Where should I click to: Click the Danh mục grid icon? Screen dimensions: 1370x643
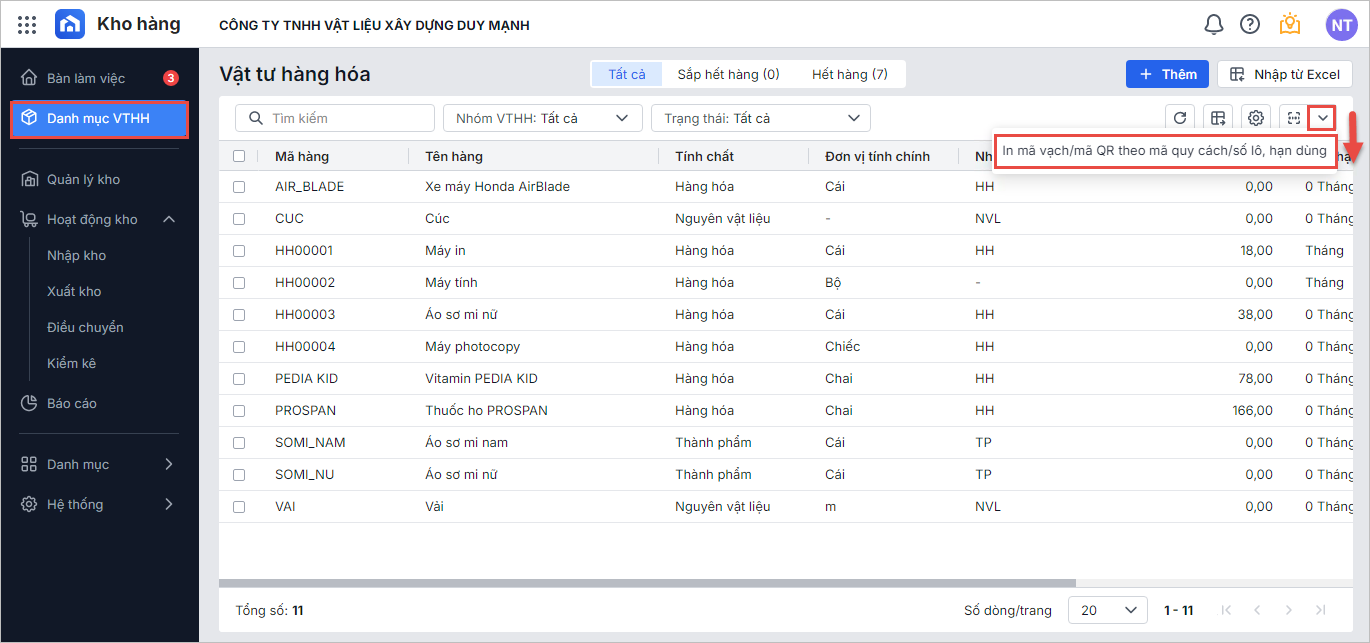click(x=29, y=465)
